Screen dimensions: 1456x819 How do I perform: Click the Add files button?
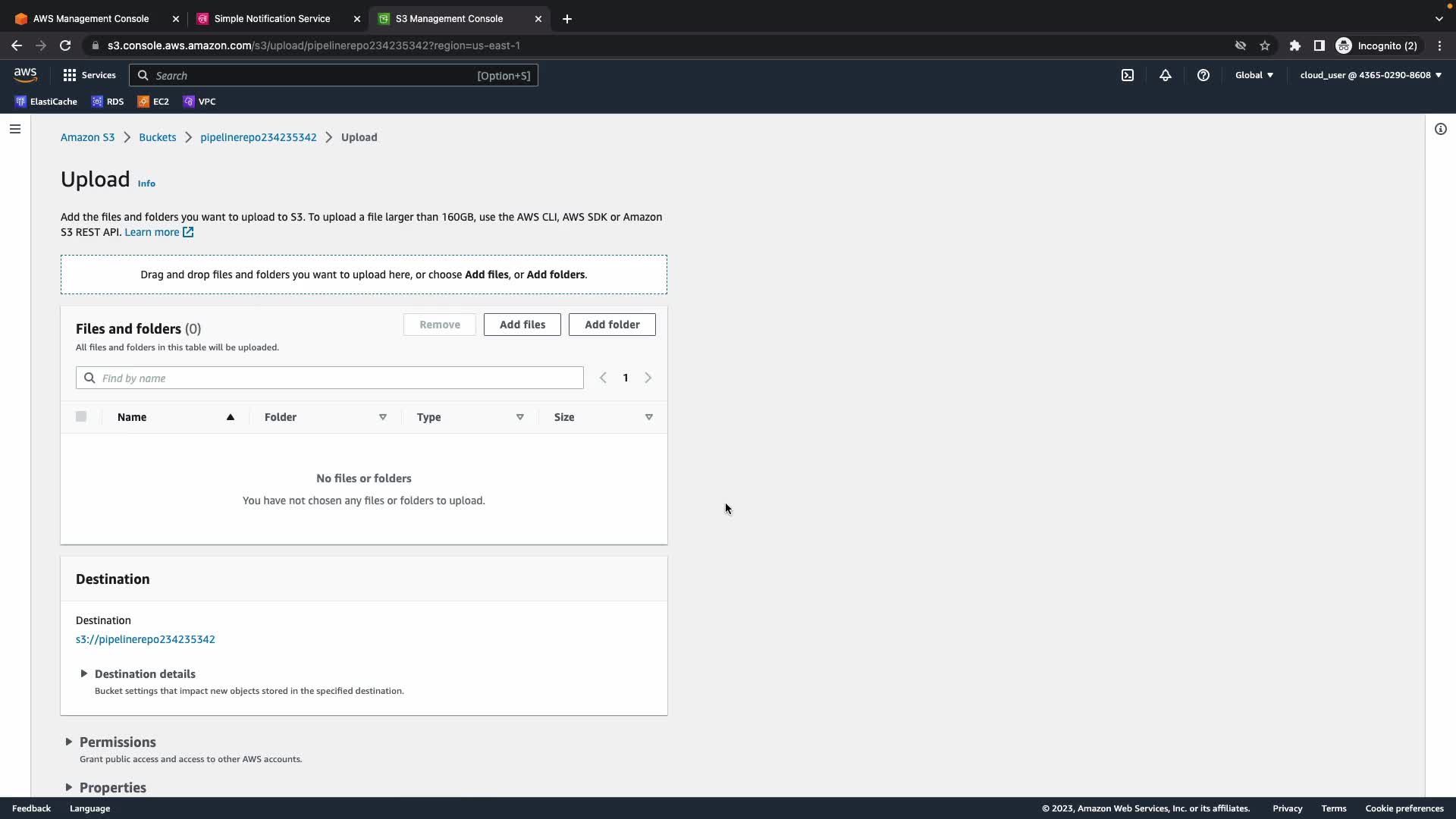point(522,325)
